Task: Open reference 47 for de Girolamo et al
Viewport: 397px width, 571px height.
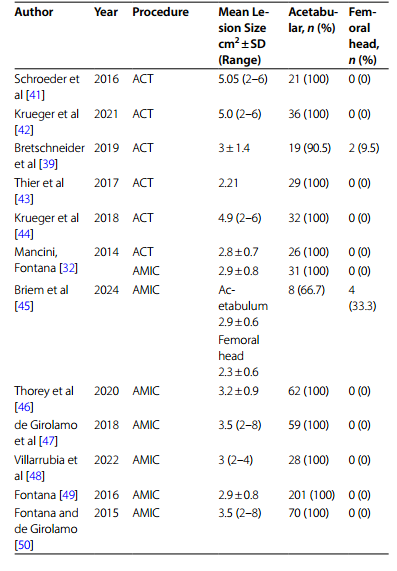Action: click(48, 441)
